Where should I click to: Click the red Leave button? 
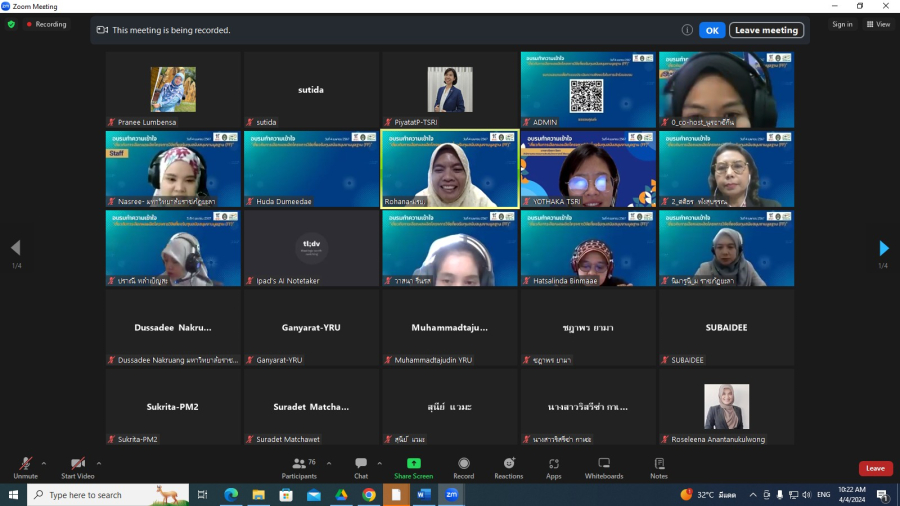click(x=875, y=468)
